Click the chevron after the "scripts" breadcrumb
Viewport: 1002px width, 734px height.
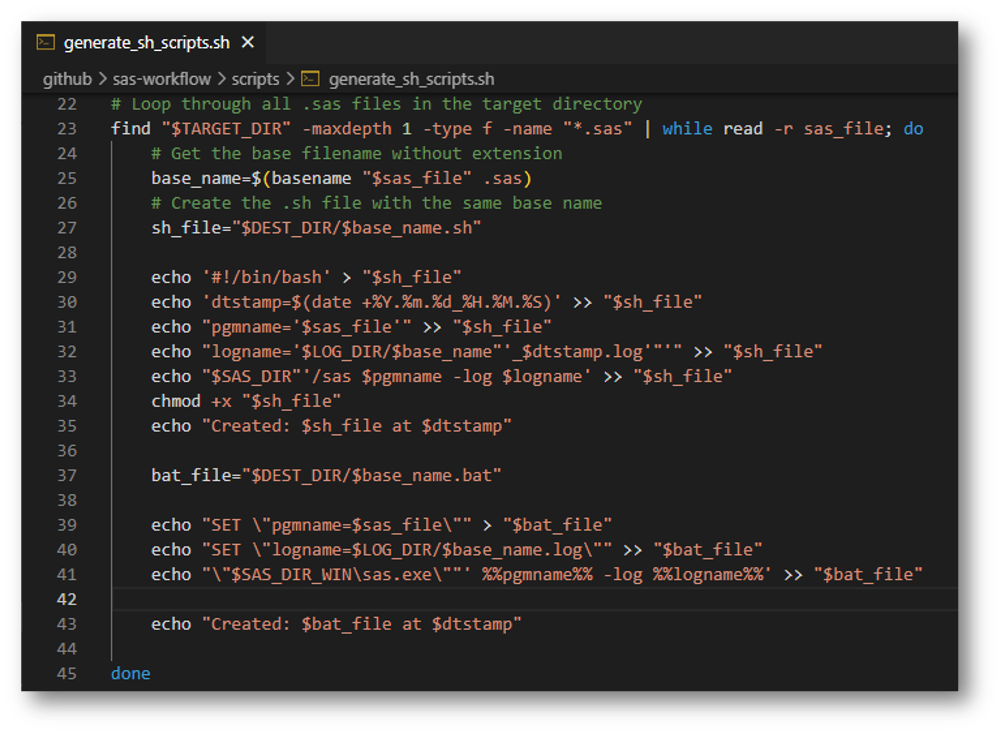[x=290, y=78]
